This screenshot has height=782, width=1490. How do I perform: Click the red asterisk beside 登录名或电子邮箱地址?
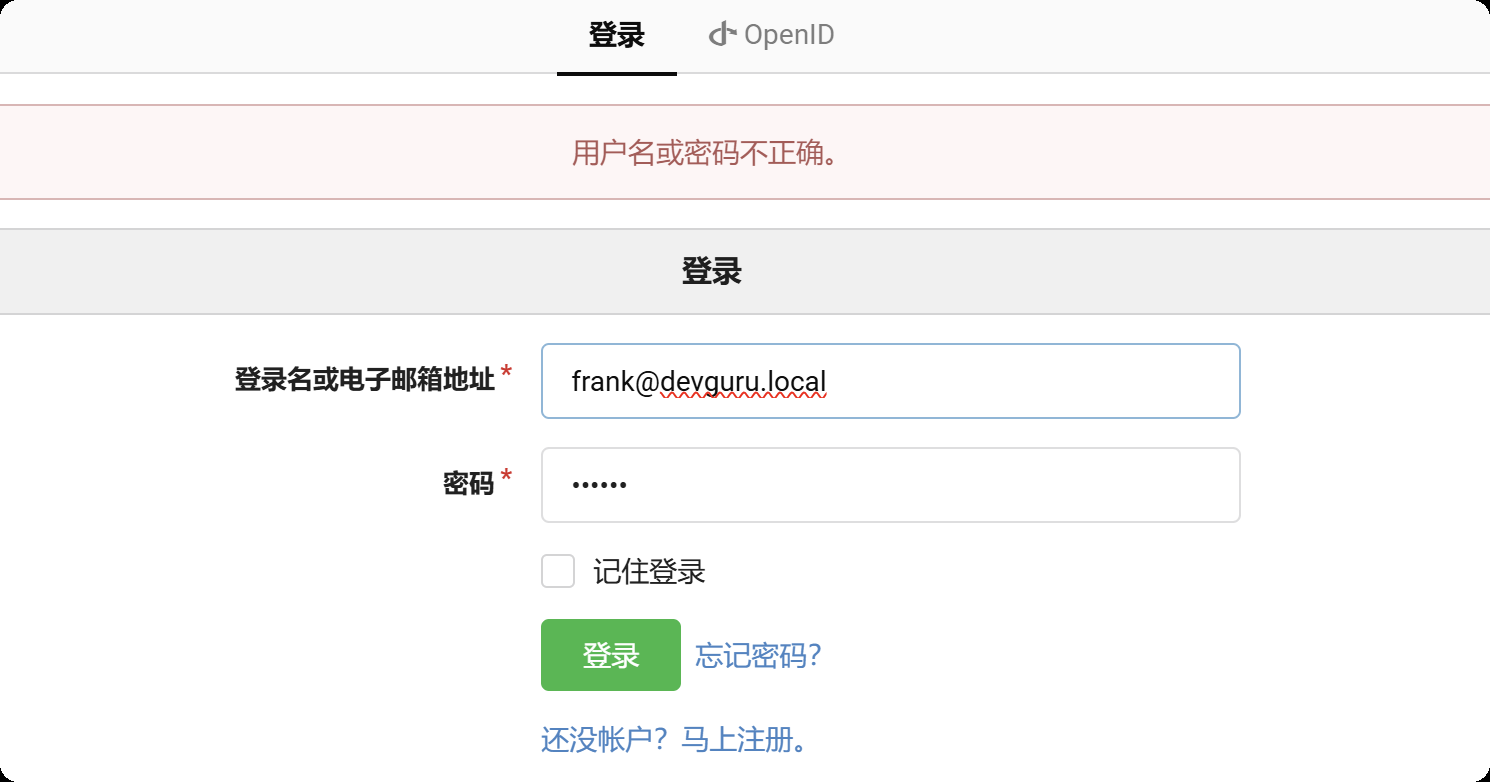(507, 375)
